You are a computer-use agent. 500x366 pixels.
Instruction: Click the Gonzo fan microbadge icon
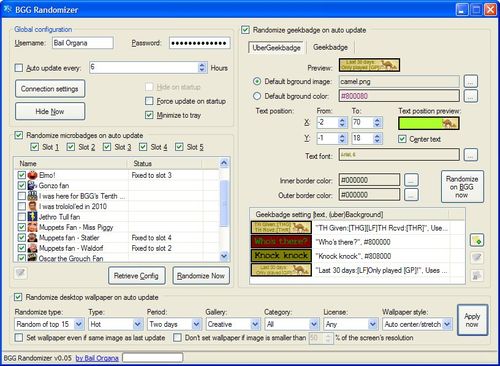pyautogui.click(x=32, y=185)
